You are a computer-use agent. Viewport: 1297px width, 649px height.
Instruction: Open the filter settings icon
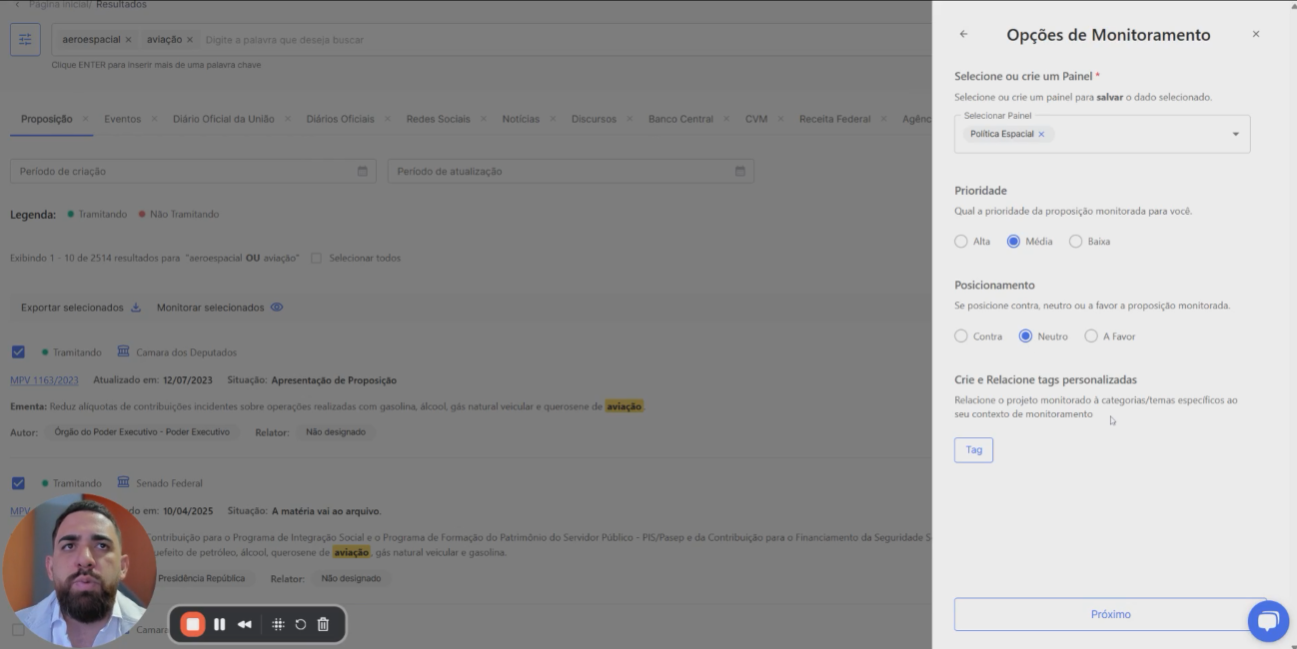click(x=25, y=39)
